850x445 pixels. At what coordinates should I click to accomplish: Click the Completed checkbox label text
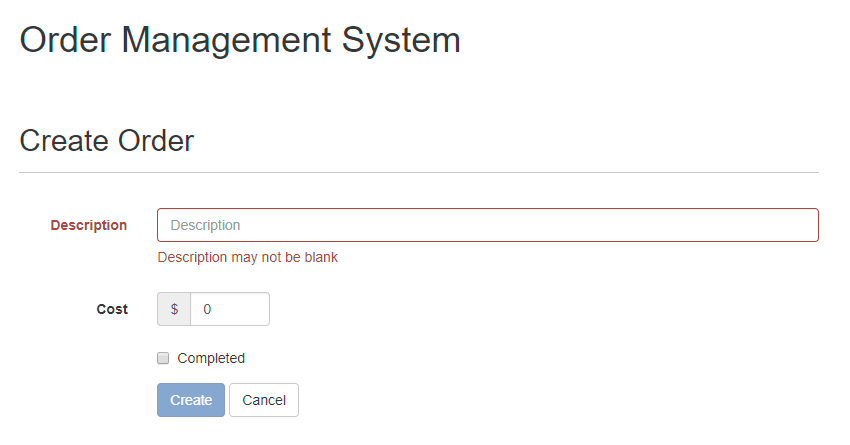[x=211, y=358]
